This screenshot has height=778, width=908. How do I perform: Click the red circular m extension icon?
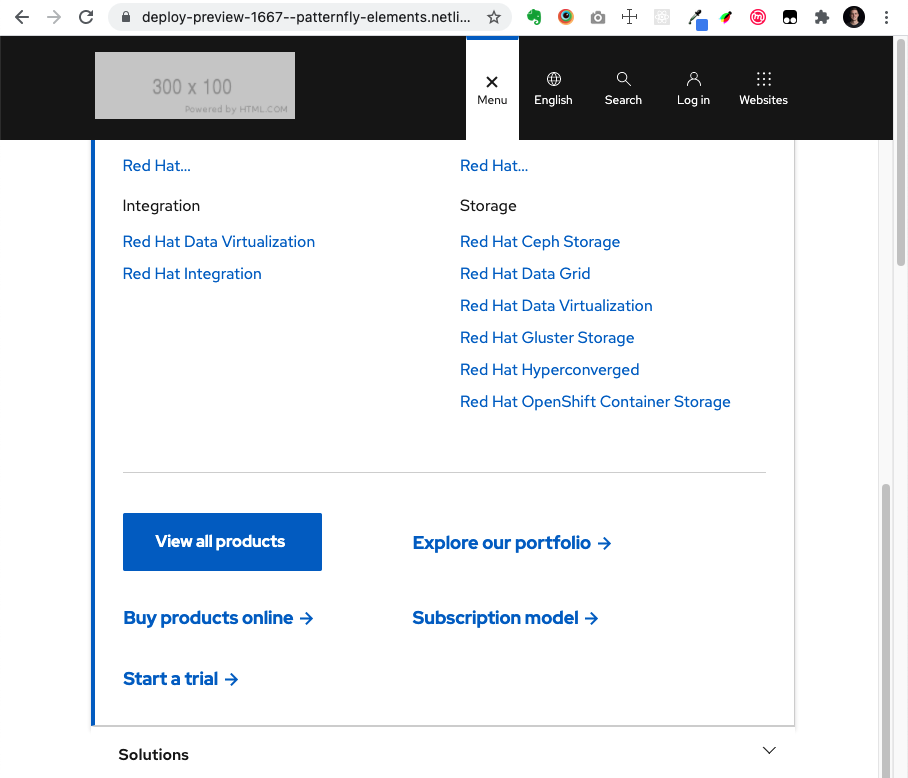[757, 18]
